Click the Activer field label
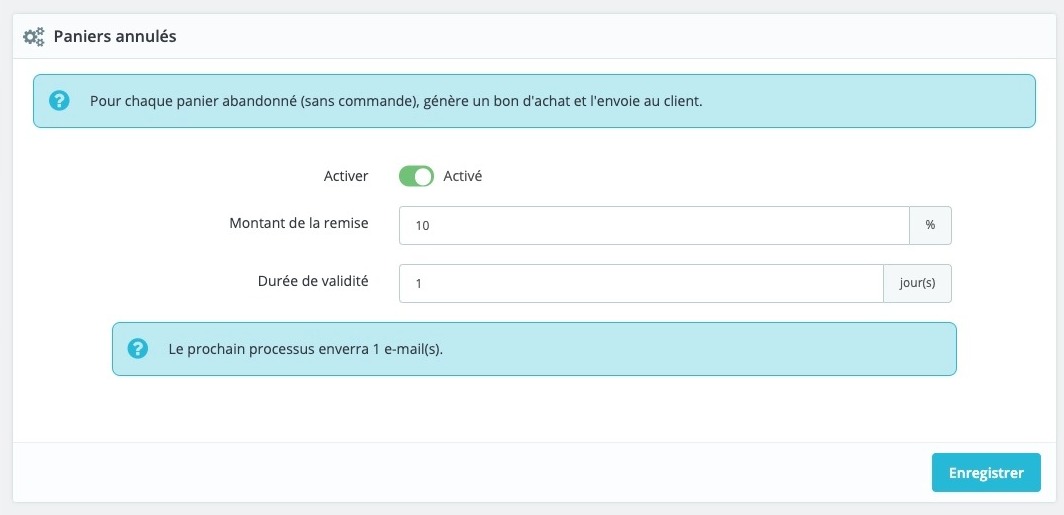Screen dimensions: 1064x515 (x=346, y=176)
